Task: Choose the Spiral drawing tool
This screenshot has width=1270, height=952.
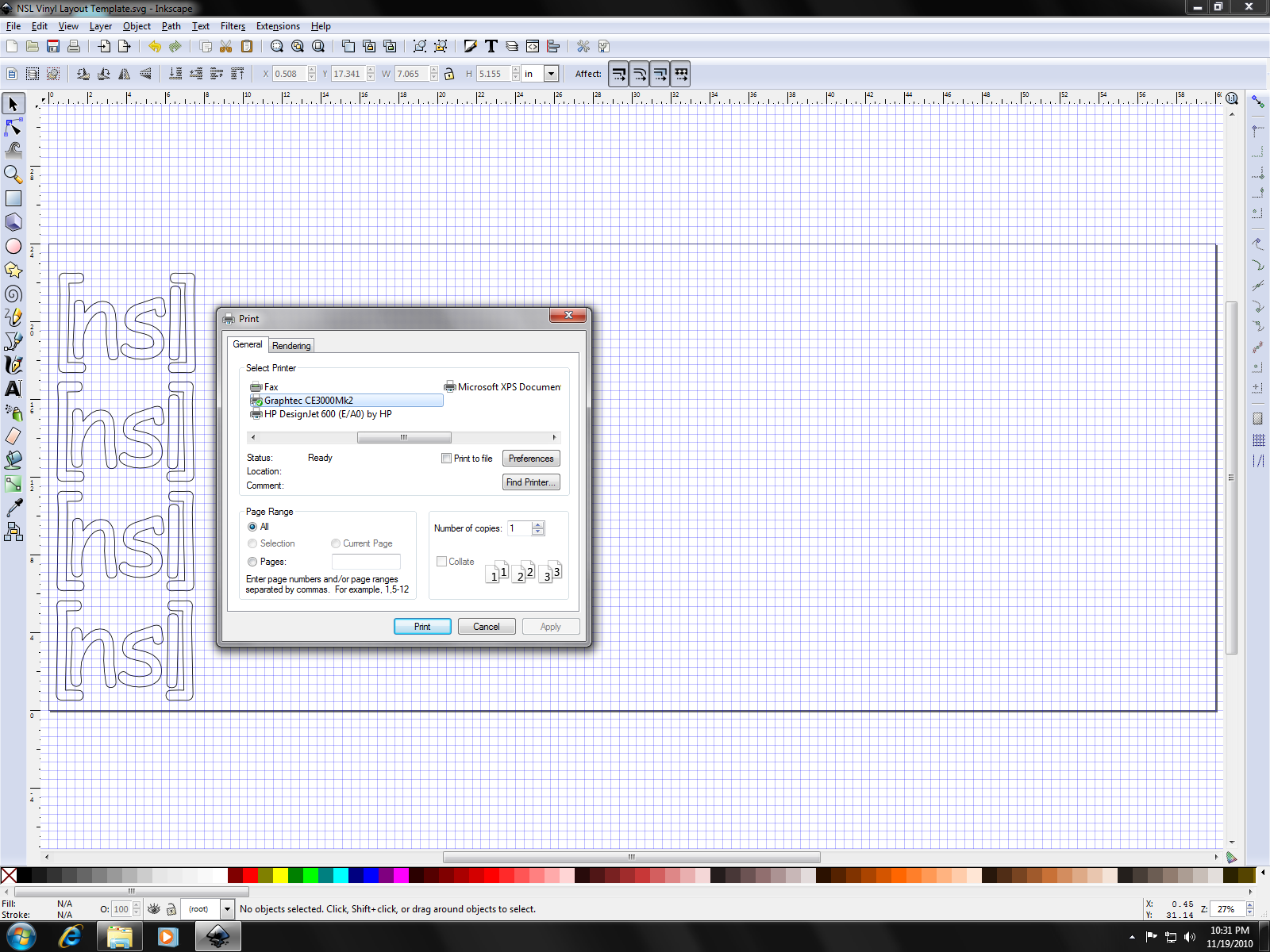Action: 13,294
